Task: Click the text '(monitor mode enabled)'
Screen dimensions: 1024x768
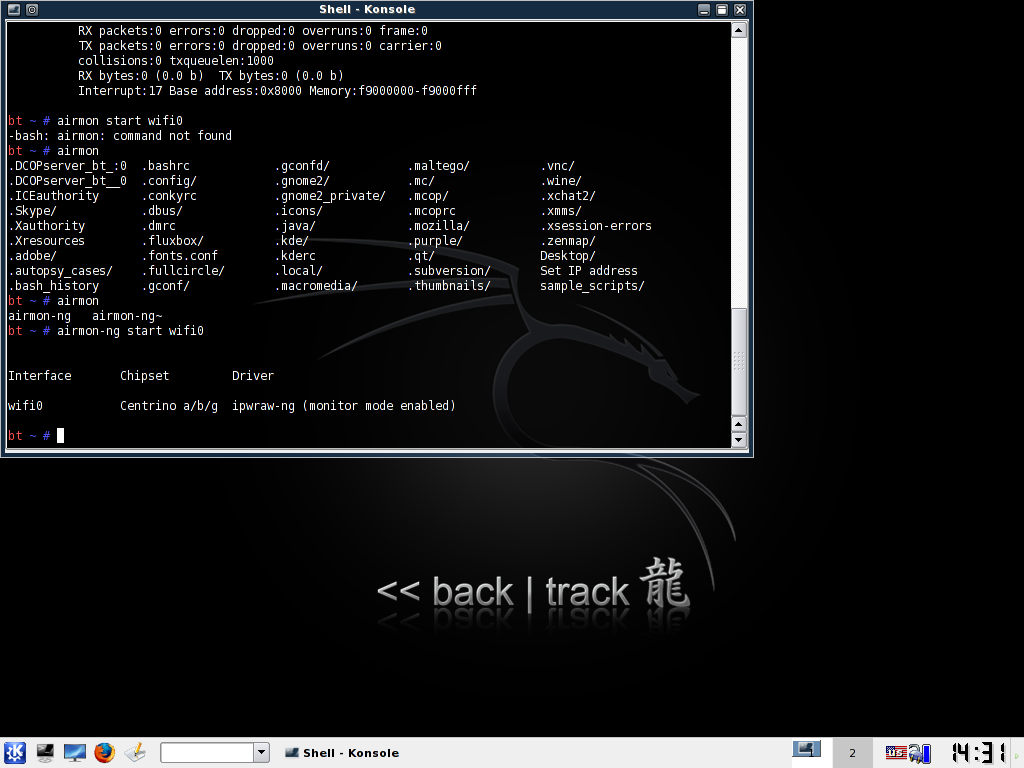Action: click(379, 406)
